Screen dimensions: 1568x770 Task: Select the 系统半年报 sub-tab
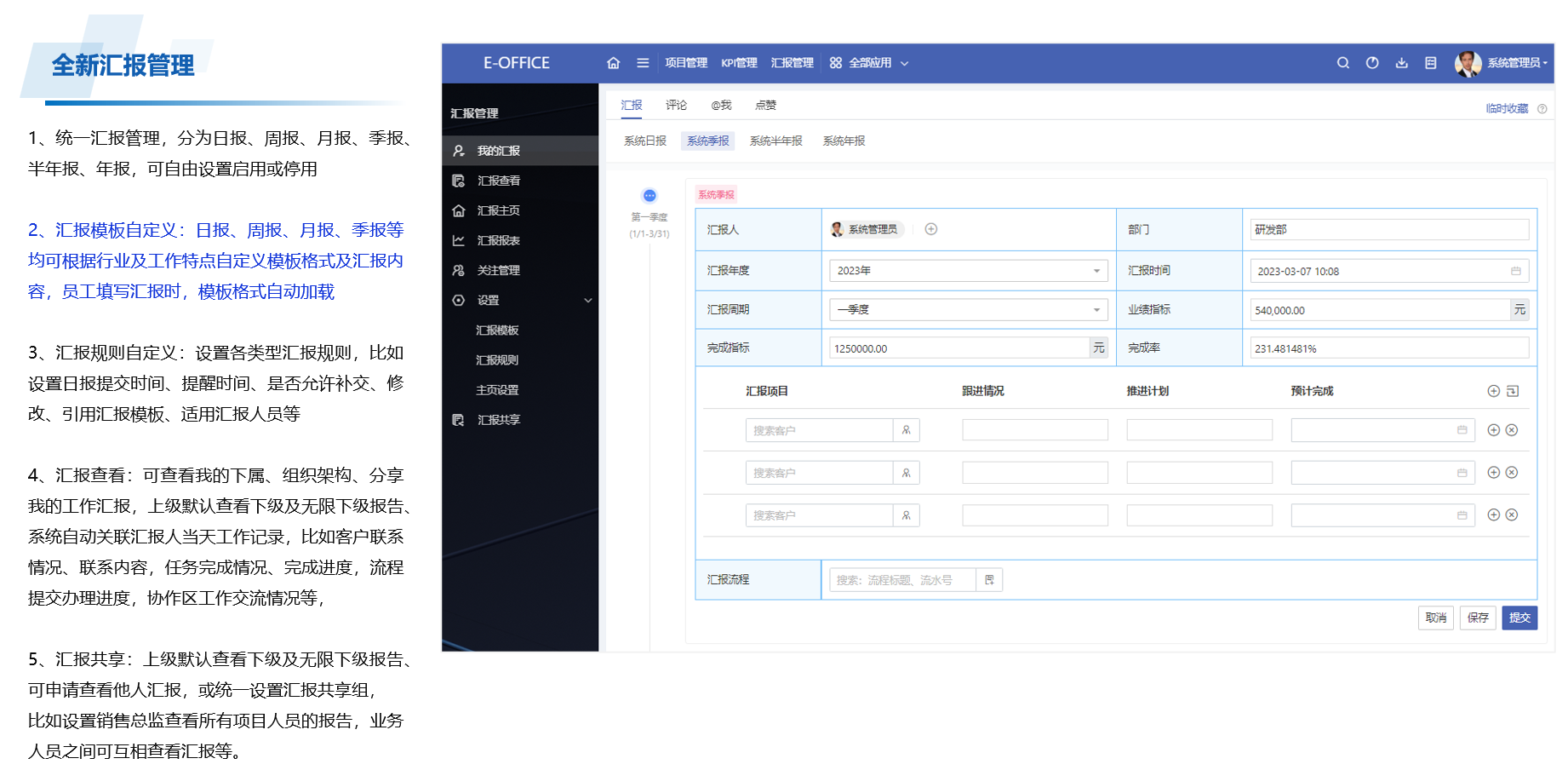775,141
